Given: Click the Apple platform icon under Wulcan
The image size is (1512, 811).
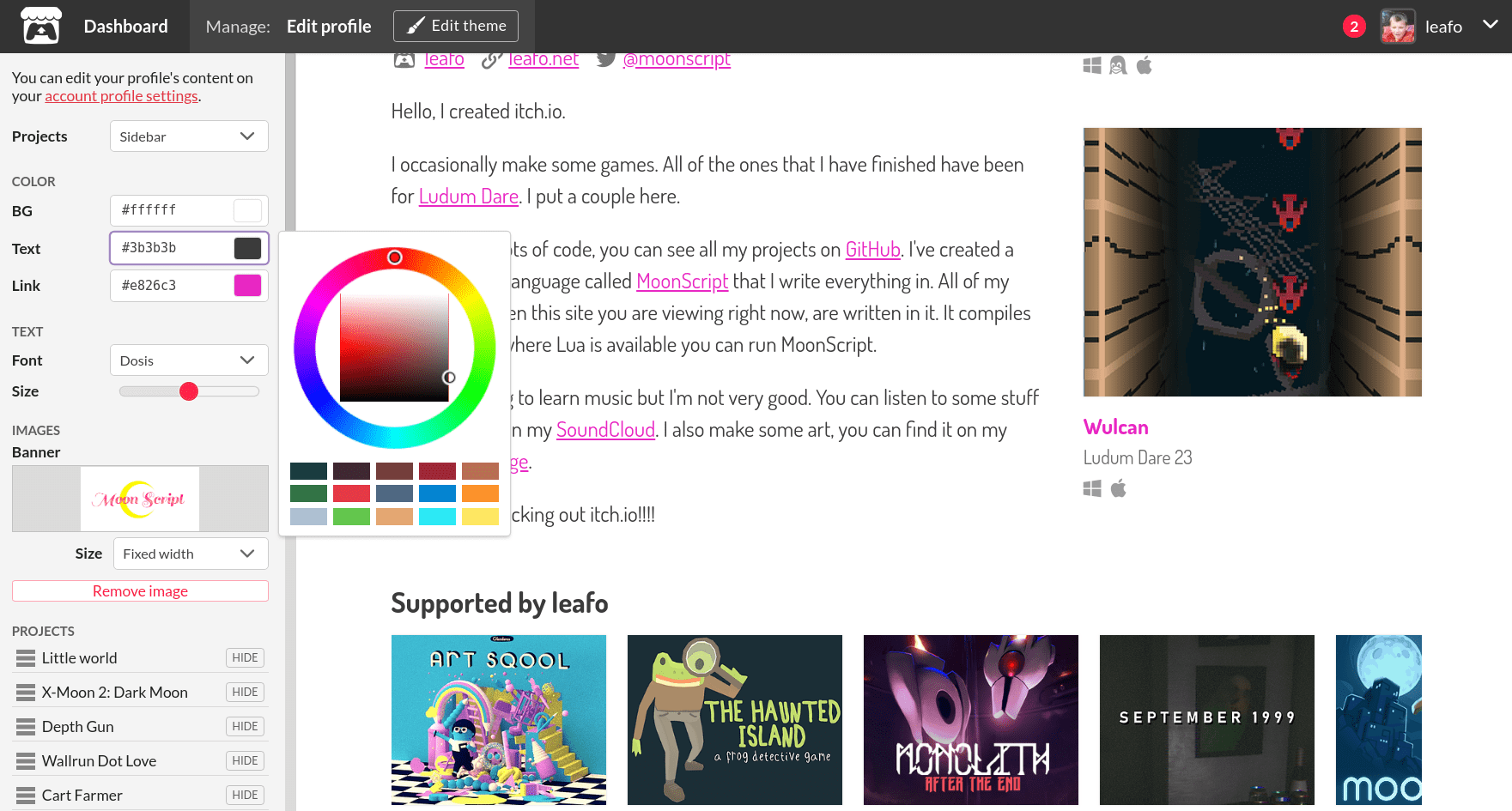Looking at the screenshot, I should point(1118,488).
